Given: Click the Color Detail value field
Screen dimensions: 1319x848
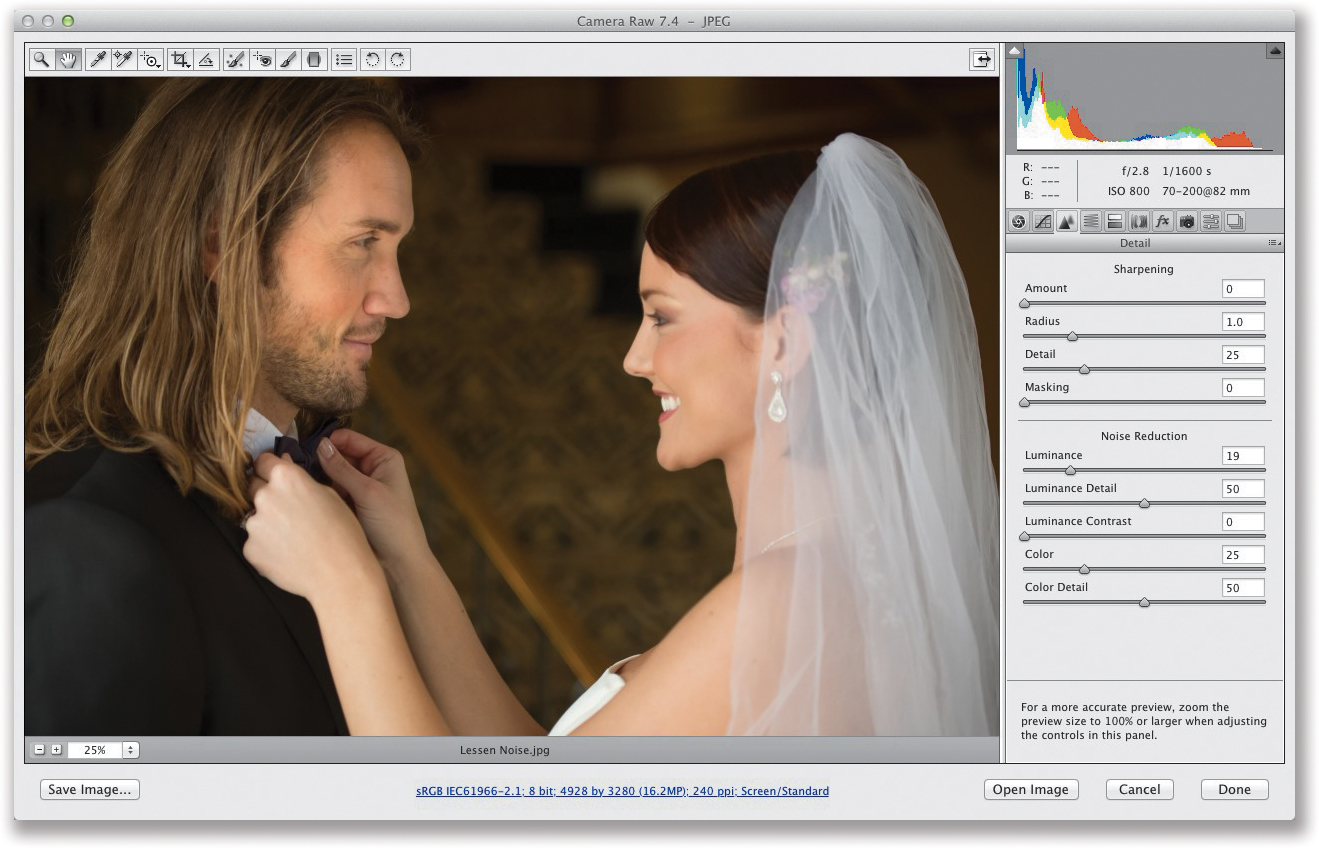Looking at the screenshot, I should (1243, 588).
